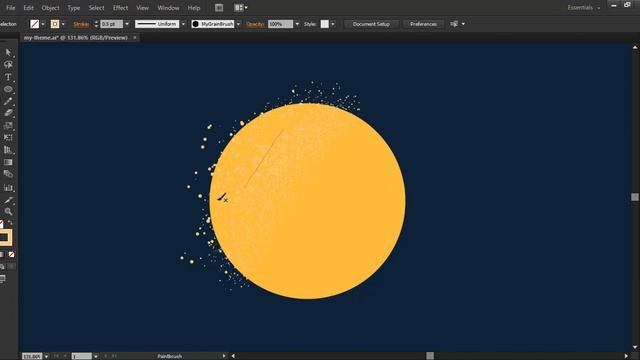Click the None color mode icon
Image resolution: width=640 pixels, height=360 pixels.
11,254
